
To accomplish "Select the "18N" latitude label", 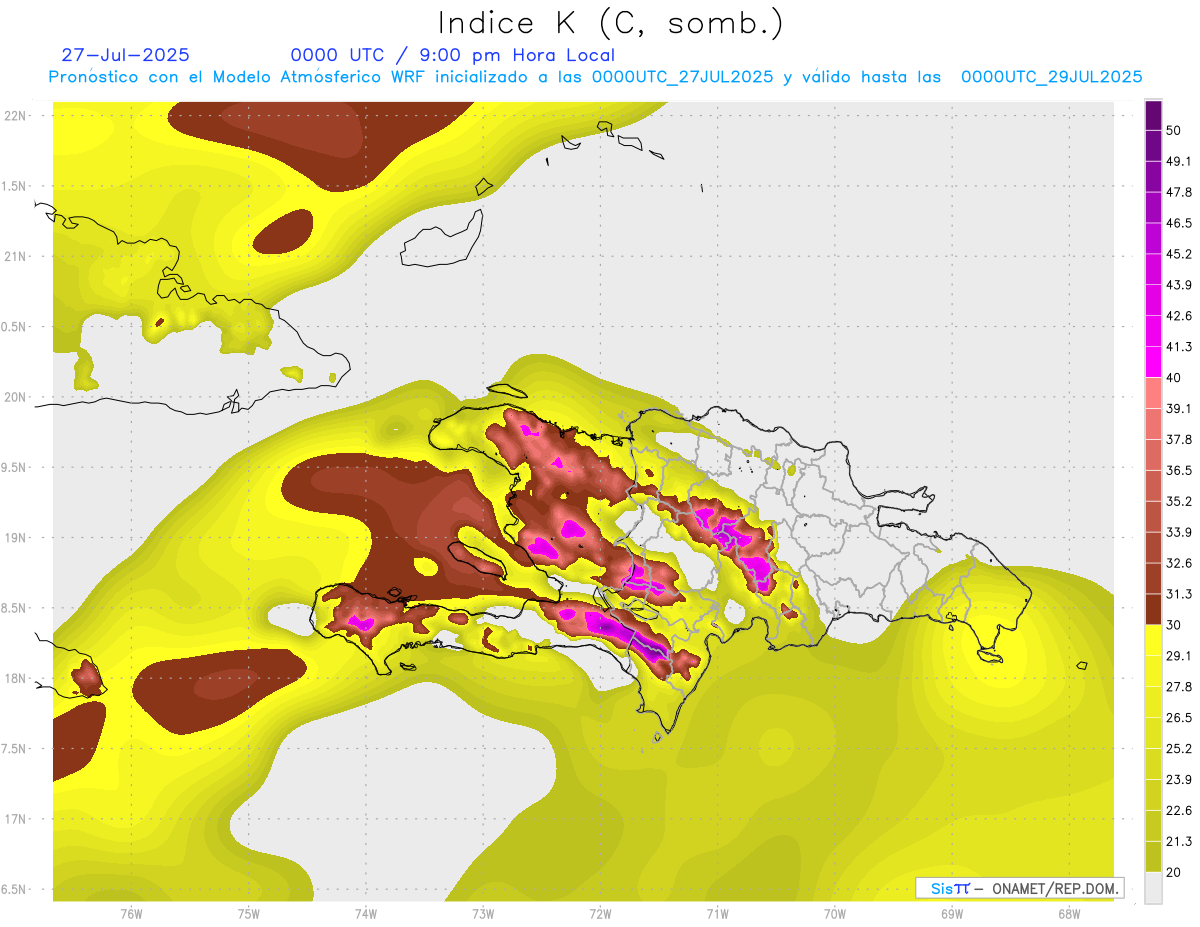I will point(17,678).
